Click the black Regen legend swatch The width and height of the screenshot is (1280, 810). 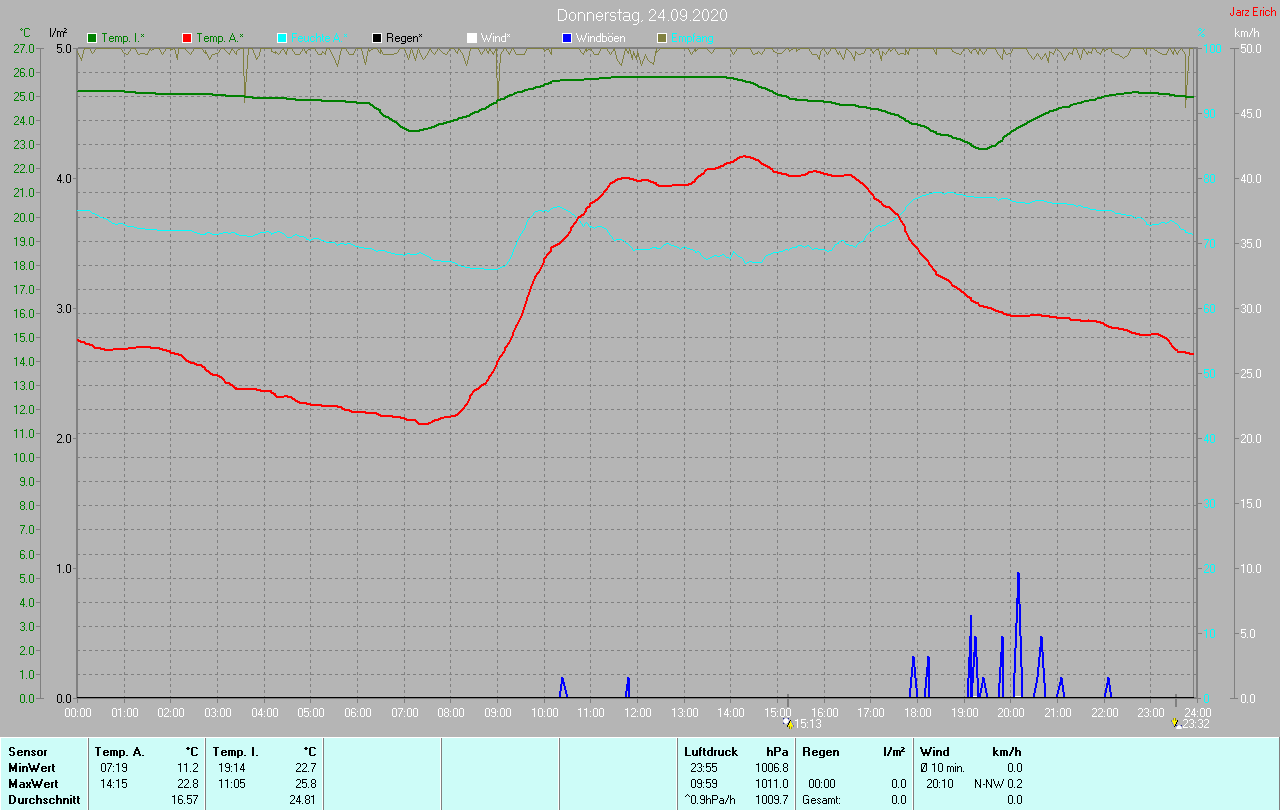(377, 38)
